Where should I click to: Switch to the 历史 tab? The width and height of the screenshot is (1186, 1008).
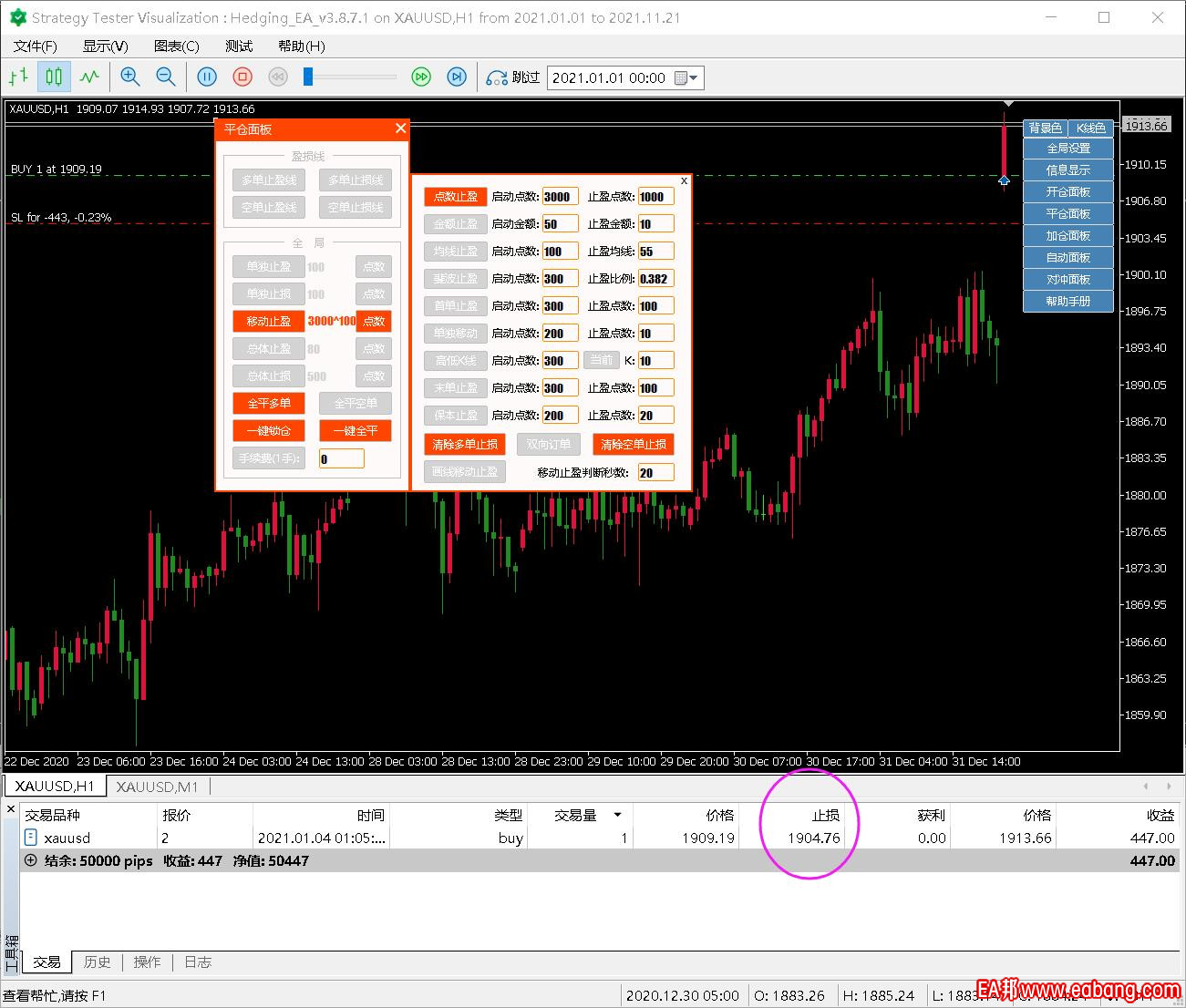[97, 962]
